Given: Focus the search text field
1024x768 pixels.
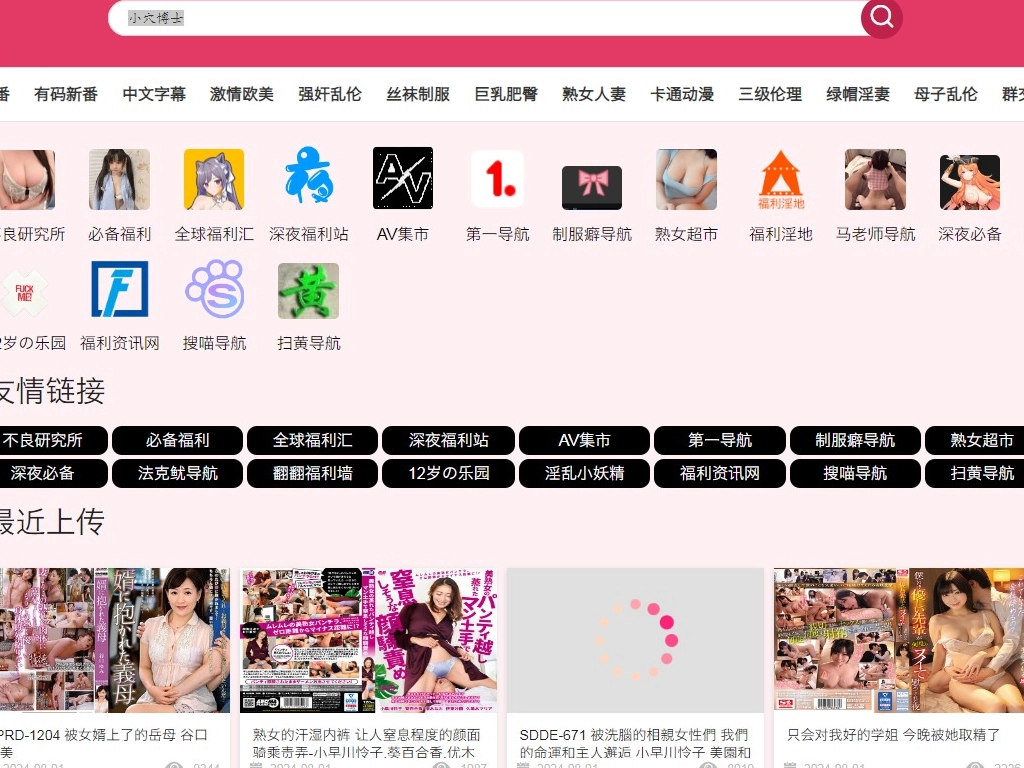Looking at the screenshot, I should (480, 18).
